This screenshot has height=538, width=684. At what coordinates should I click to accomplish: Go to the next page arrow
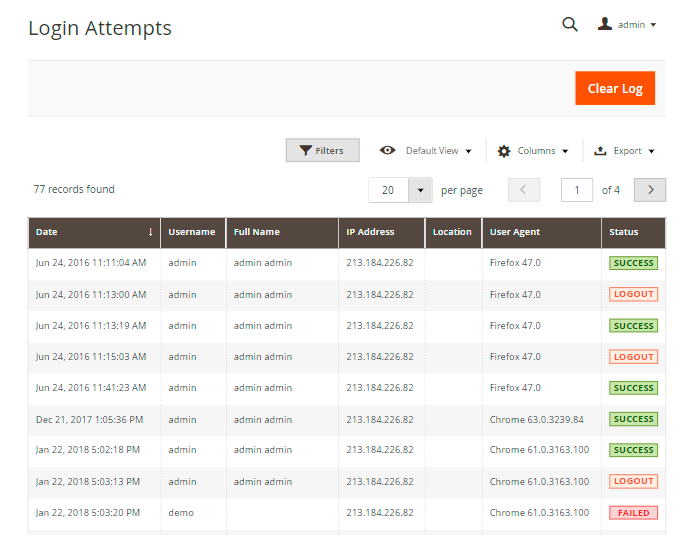[x=650, y=190]
